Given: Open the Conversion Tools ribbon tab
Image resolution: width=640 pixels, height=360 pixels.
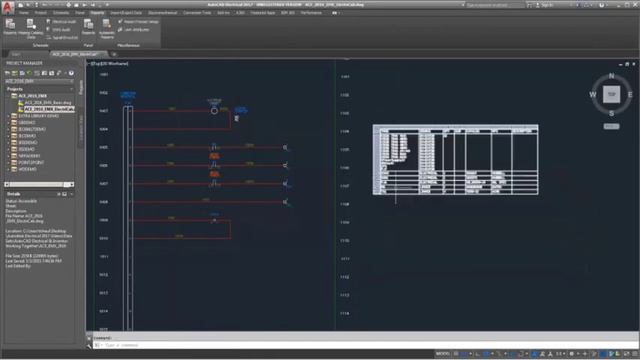Looking at the screenshot, I should (x=197, y=13).
